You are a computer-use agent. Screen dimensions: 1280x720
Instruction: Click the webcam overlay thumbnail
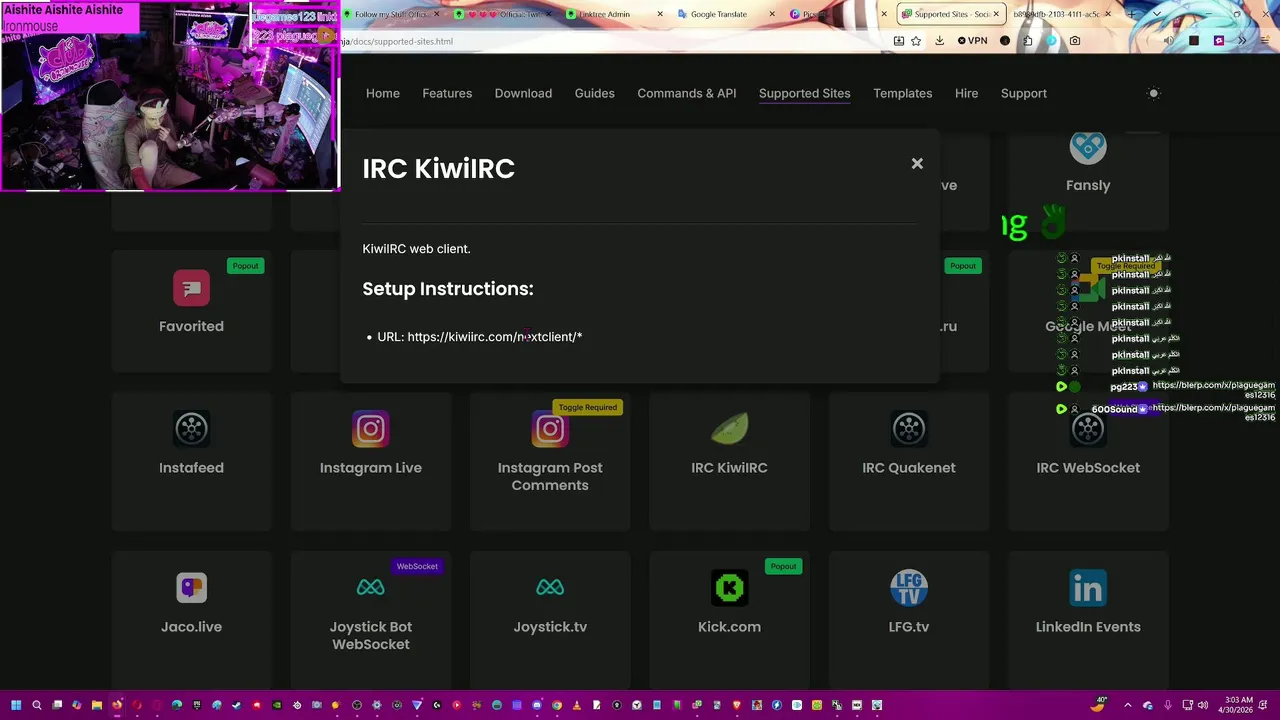tap(170, 96)
